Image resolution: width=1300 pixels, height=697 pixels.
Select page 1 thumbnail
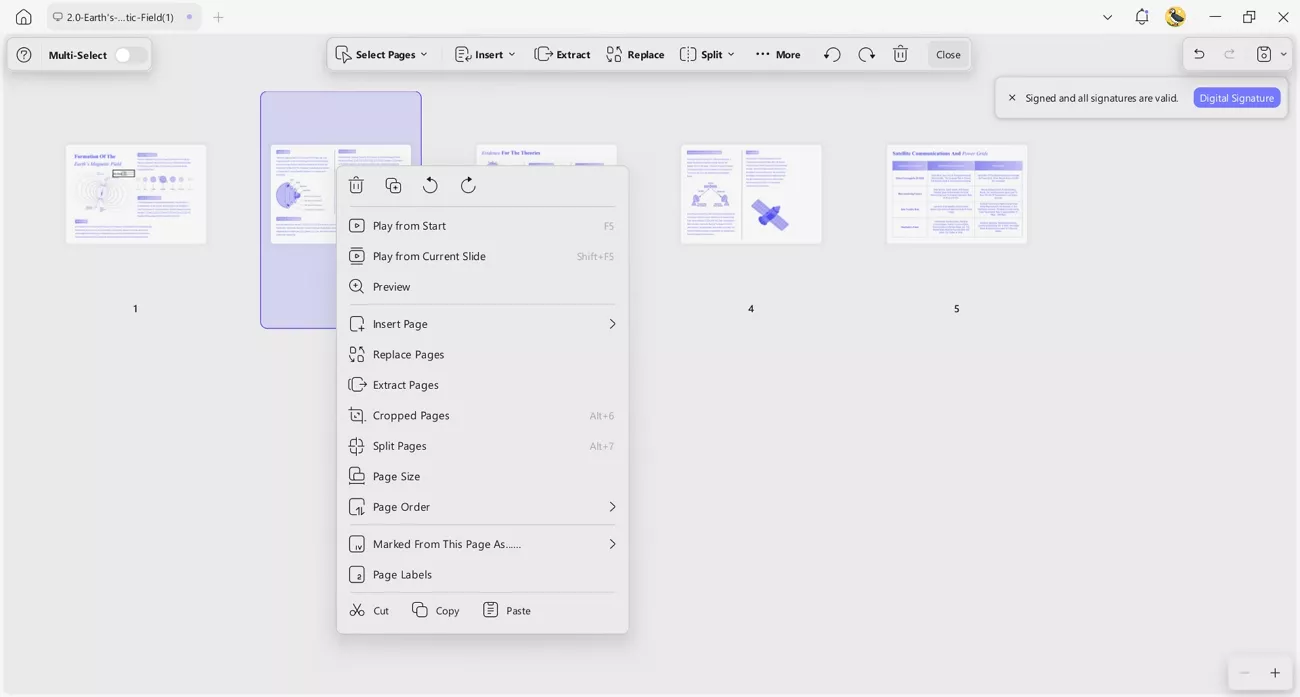click(x=136, y=194)
